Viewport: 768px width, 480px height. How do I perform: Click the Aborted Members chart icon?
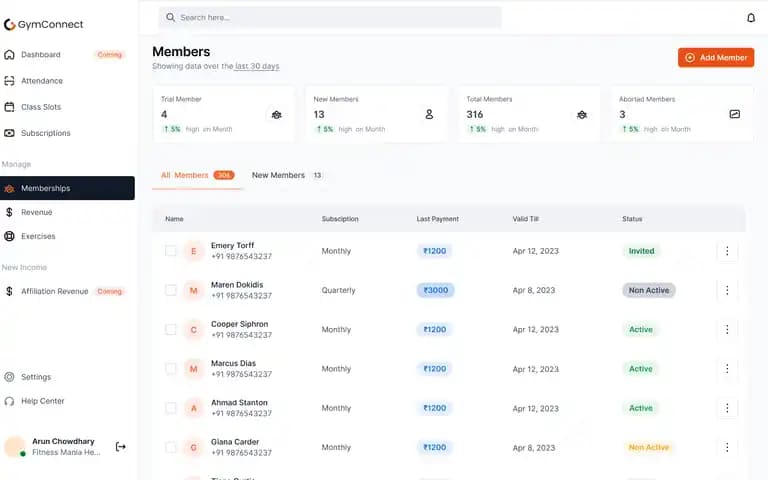tap(735, 114)
